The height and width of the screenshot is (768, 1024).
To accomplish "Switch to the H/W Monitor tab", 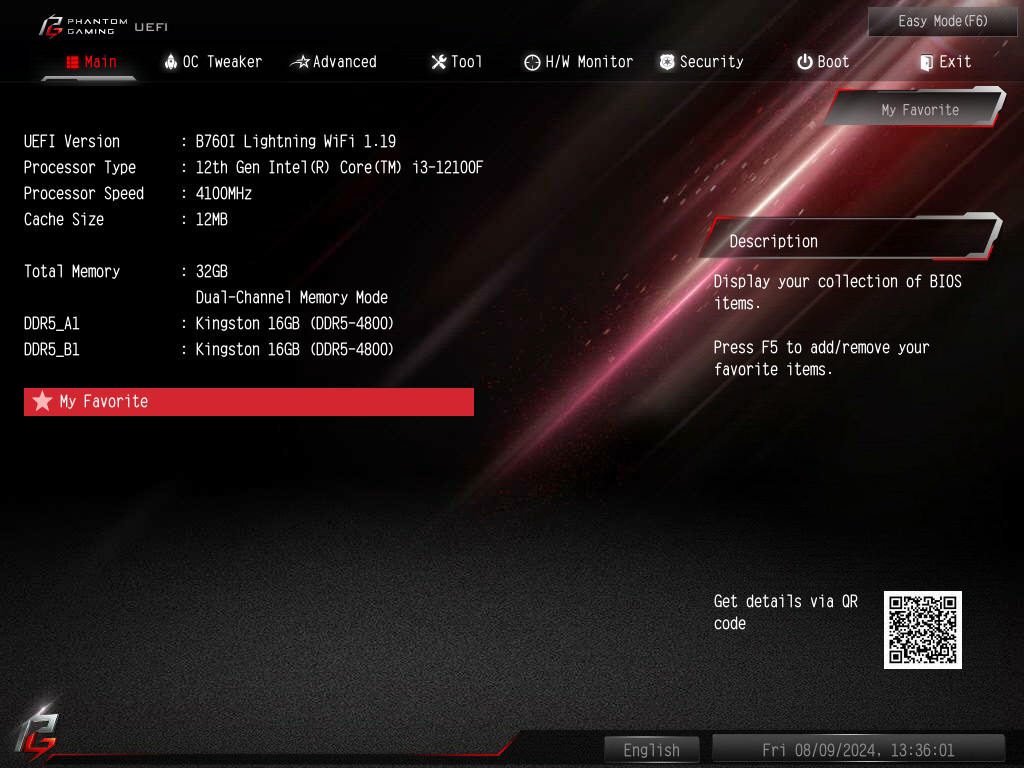I will pos(579,62).
